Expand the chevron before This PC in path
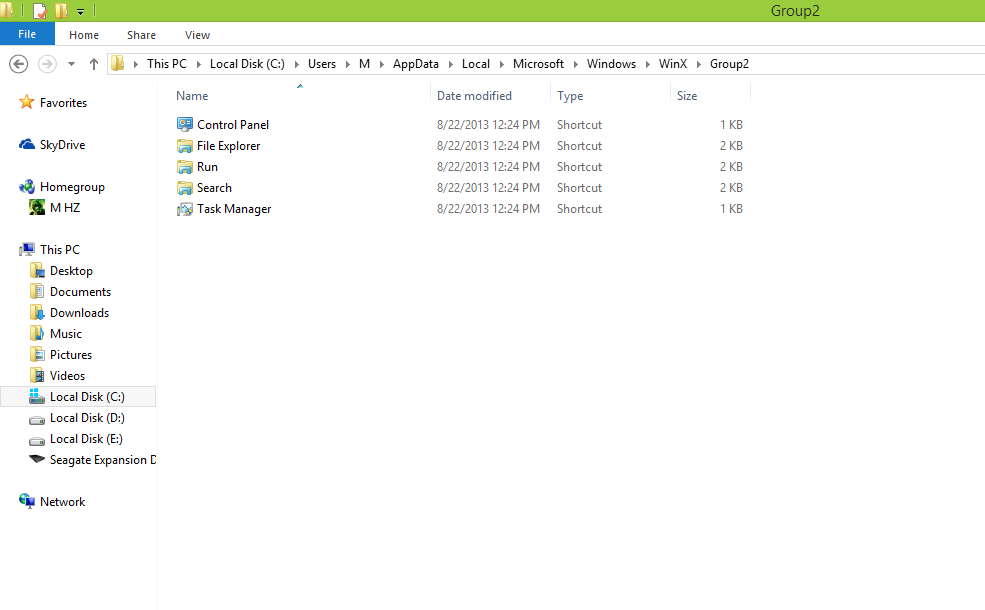Screen dimensions: 985x610 point(135,64)
